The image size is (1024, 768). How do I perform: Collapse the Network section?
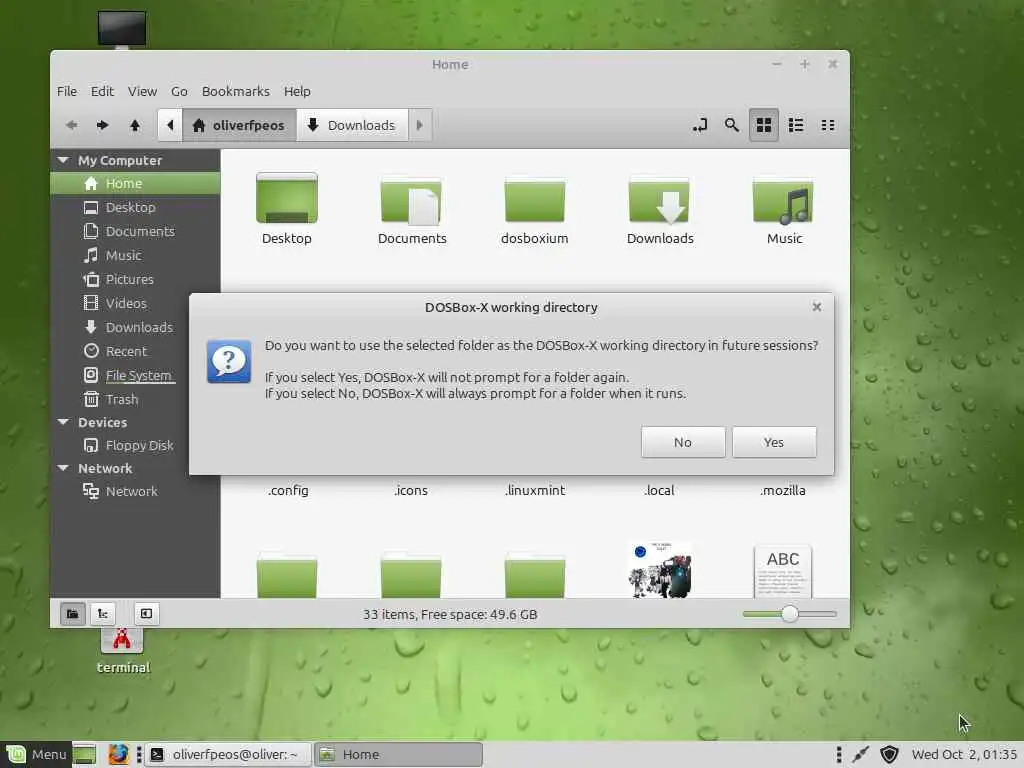point(63,468)
